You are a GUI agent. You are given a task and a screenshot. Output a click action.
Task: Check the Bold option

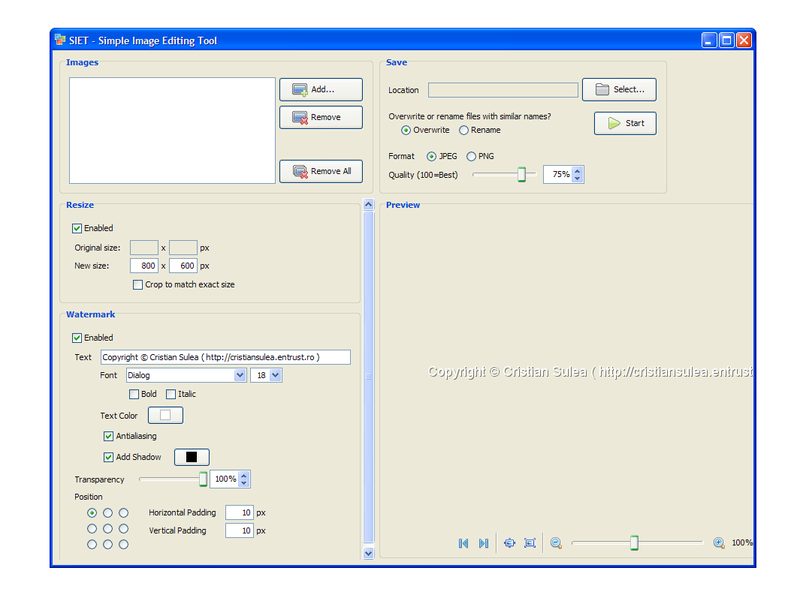[134, 394]
